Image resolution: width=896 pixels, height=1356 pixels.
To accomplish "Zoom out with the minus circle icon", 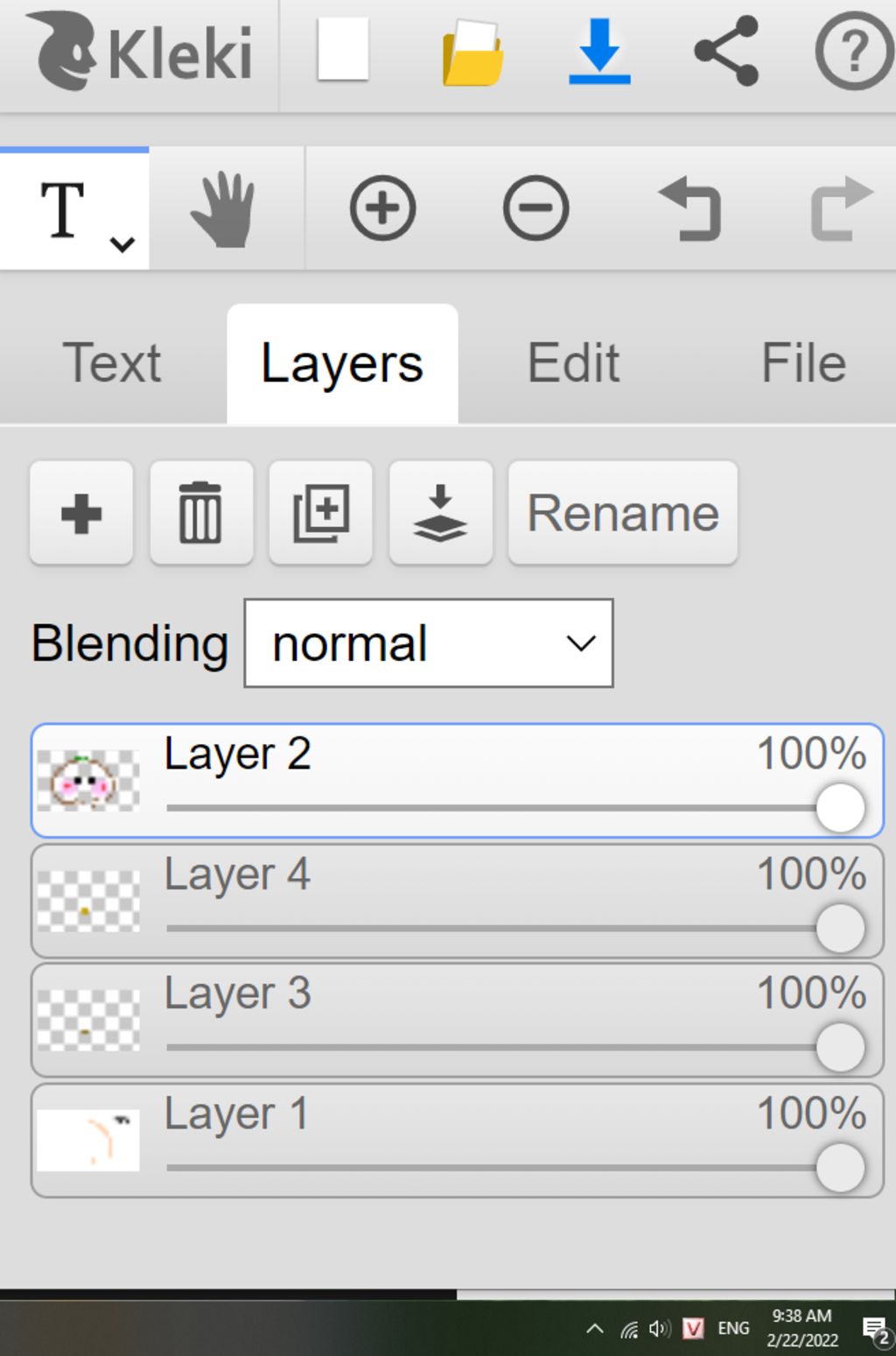I will tap(535, 209).
